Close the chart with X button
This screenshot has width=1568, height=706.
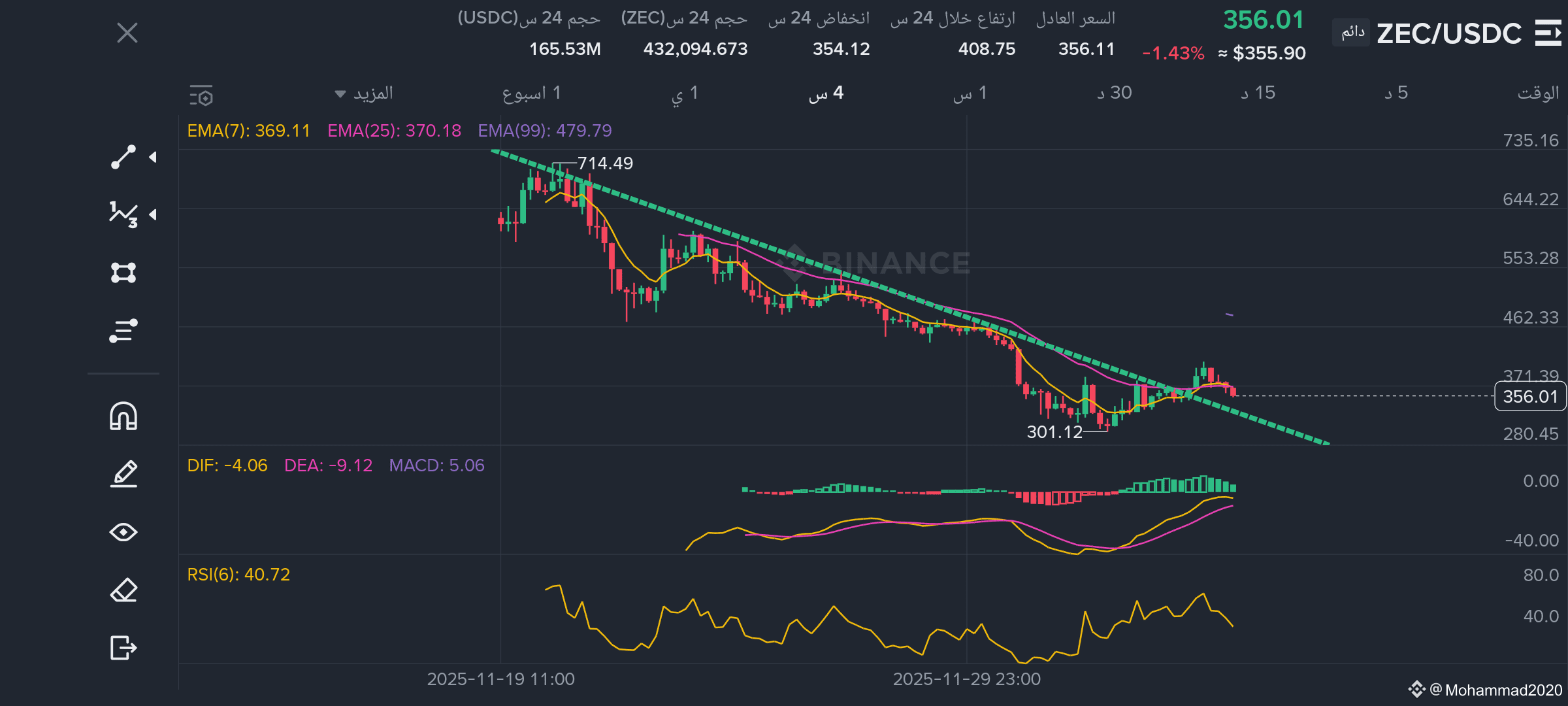tap(127, 33)
